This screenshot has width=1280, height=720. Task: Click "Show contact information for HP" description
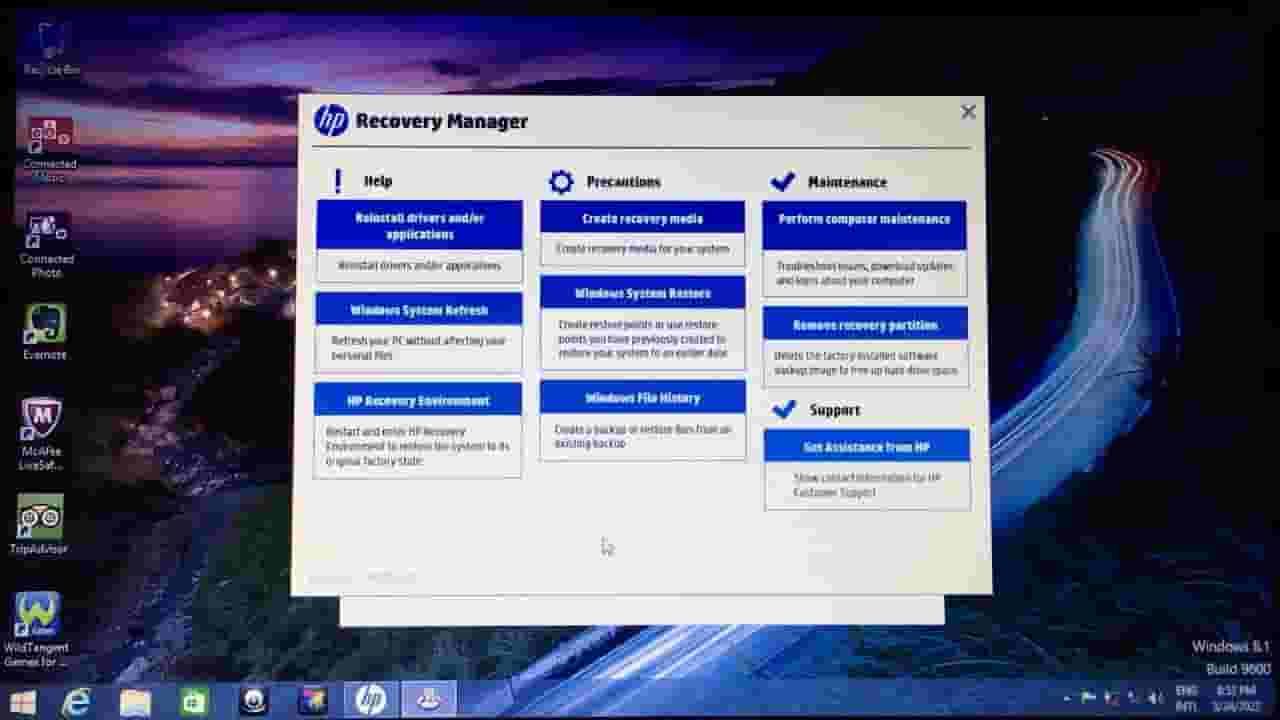[867, 485]
